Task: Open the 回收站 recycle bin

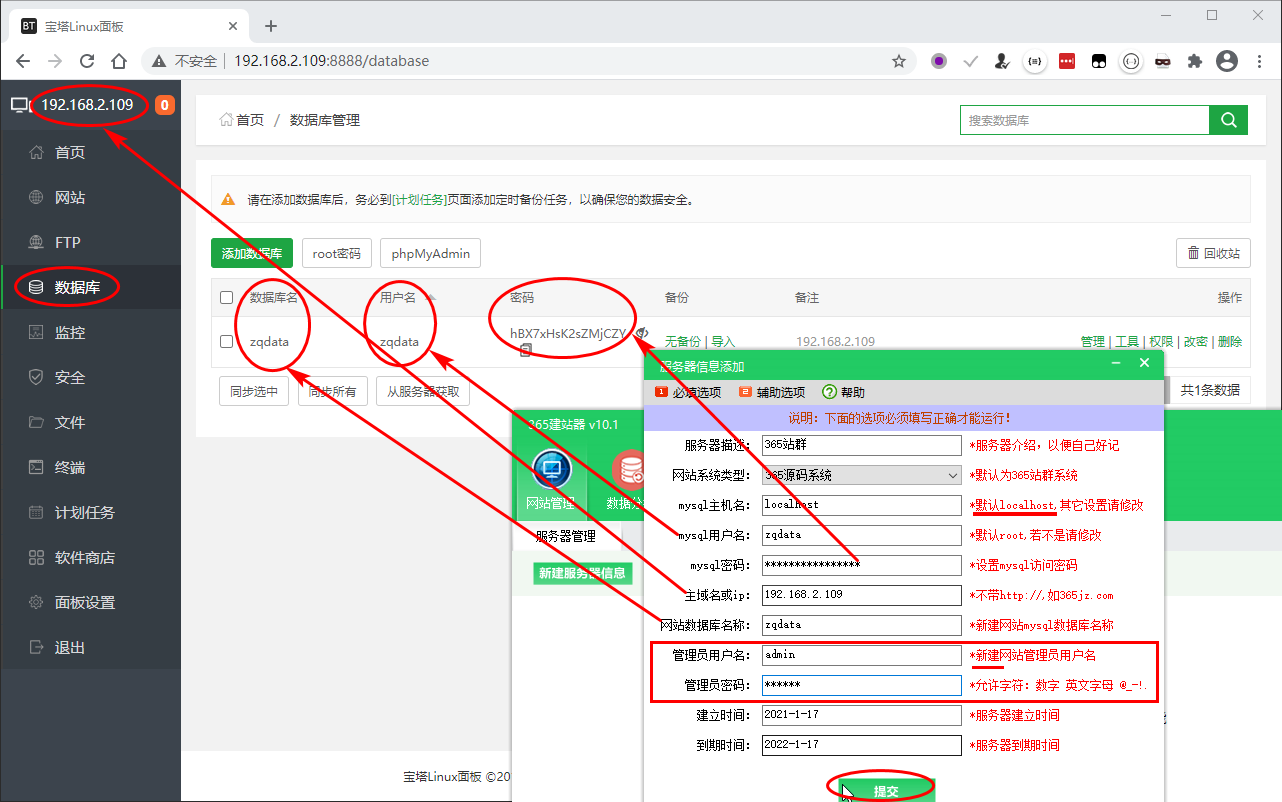Action: coord(1213,254)
